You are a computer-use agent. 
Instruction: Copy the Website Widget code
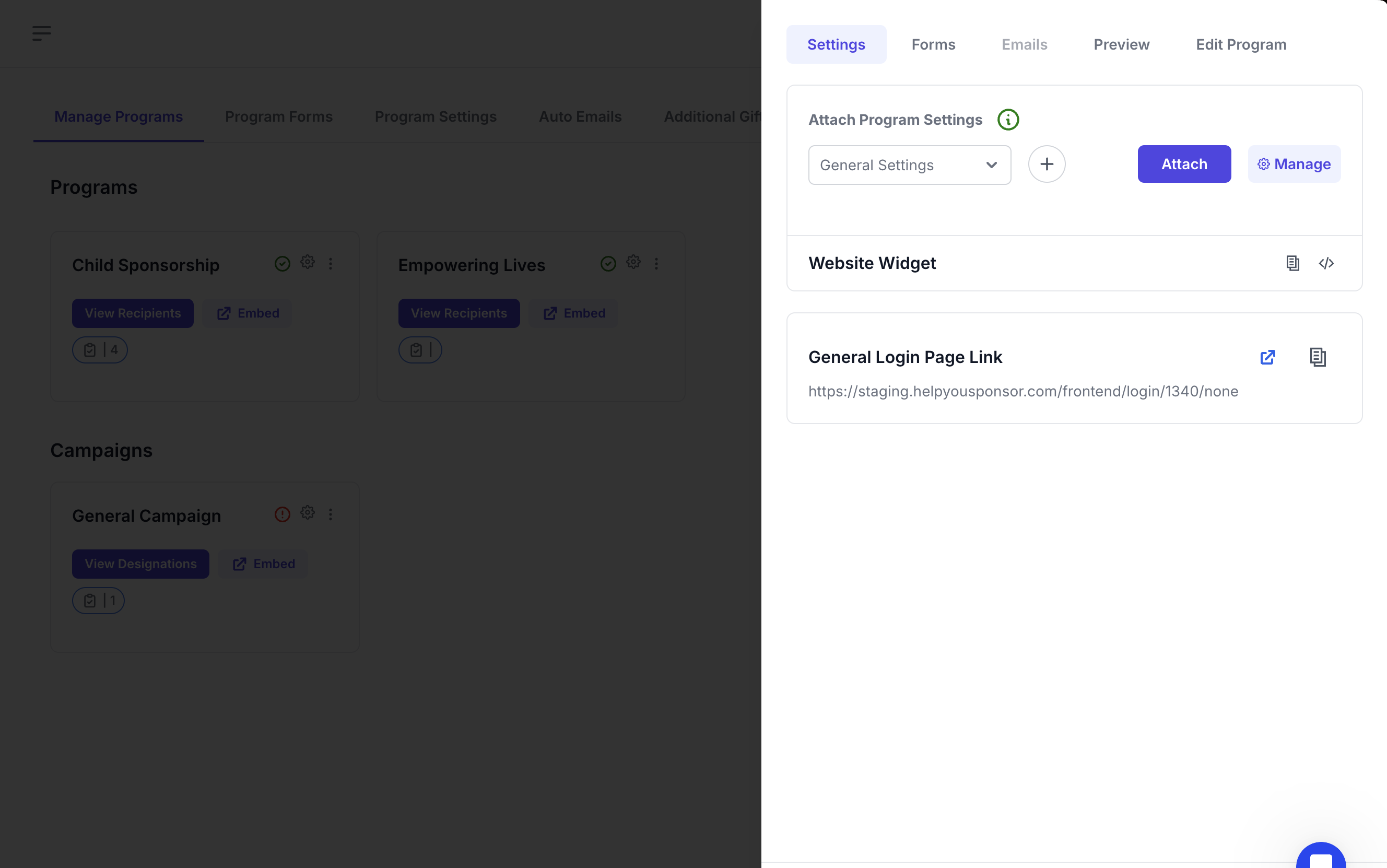pyautogui.click(x=1292, y=263)
